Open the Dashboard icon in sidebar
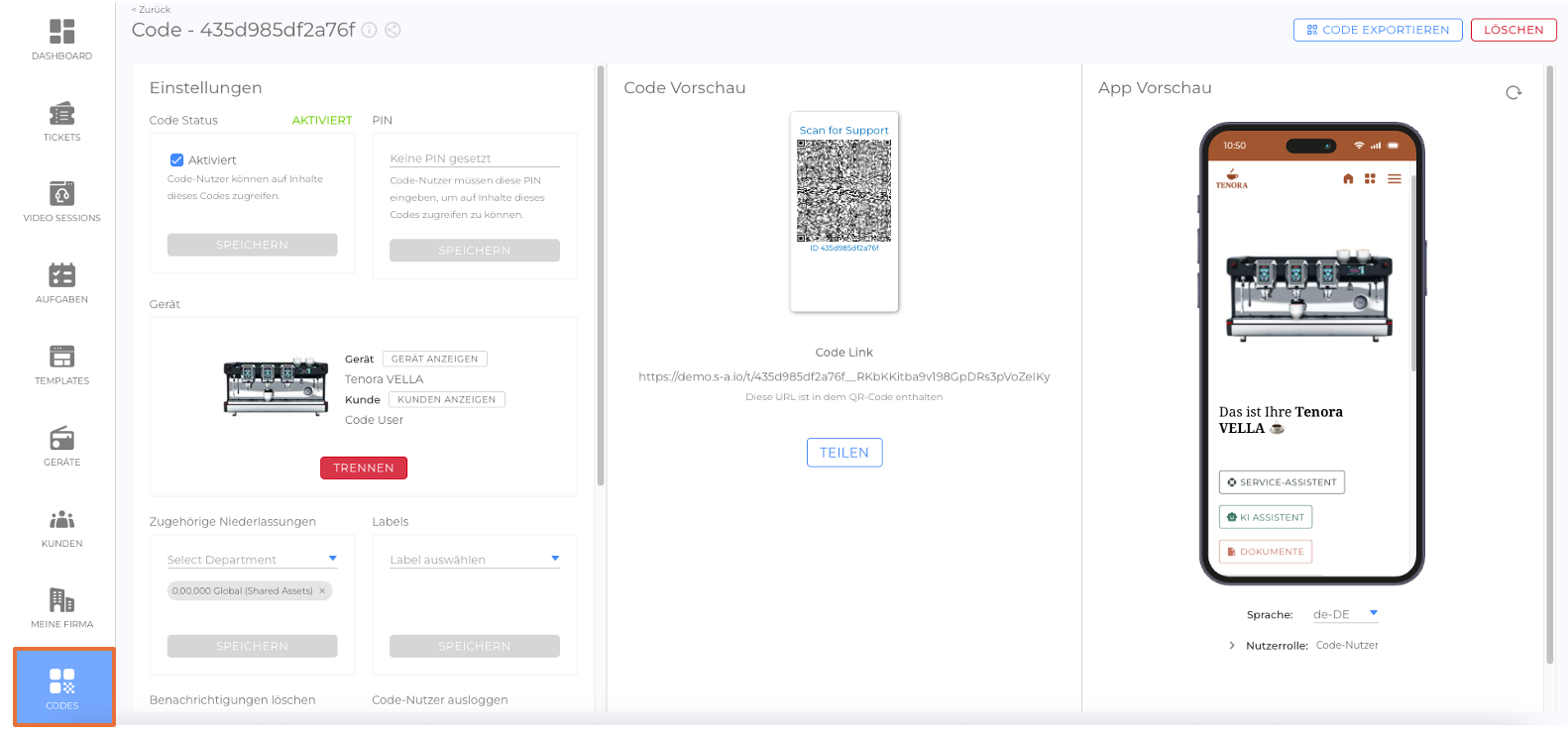The height and width of the screenshot is (733, 1568). pos(61,33)
